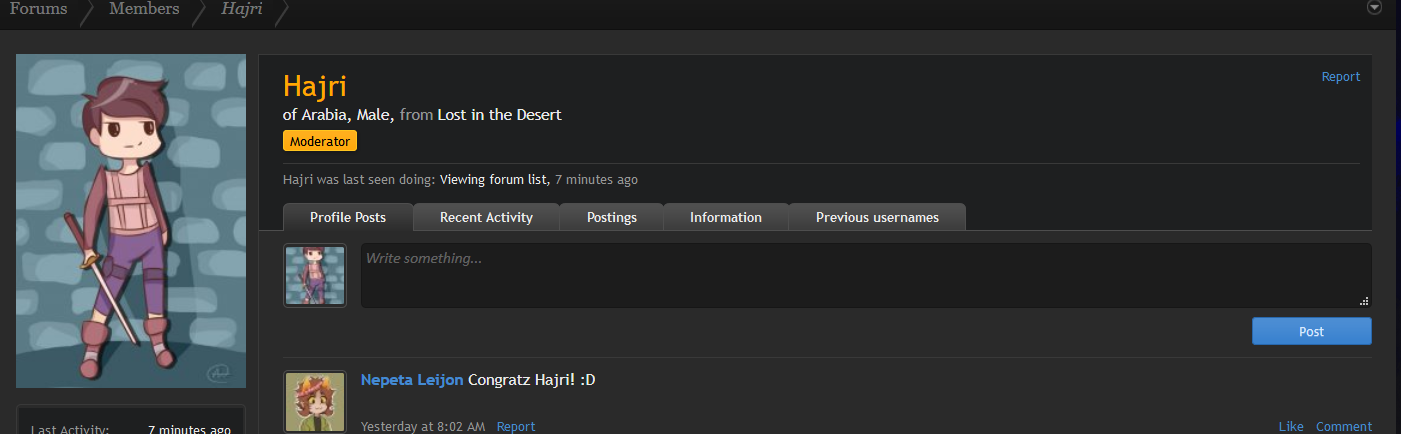Open the Members breadcrumb item
The width and height of the screenshot is (1401, 434).
coord(144,9)
